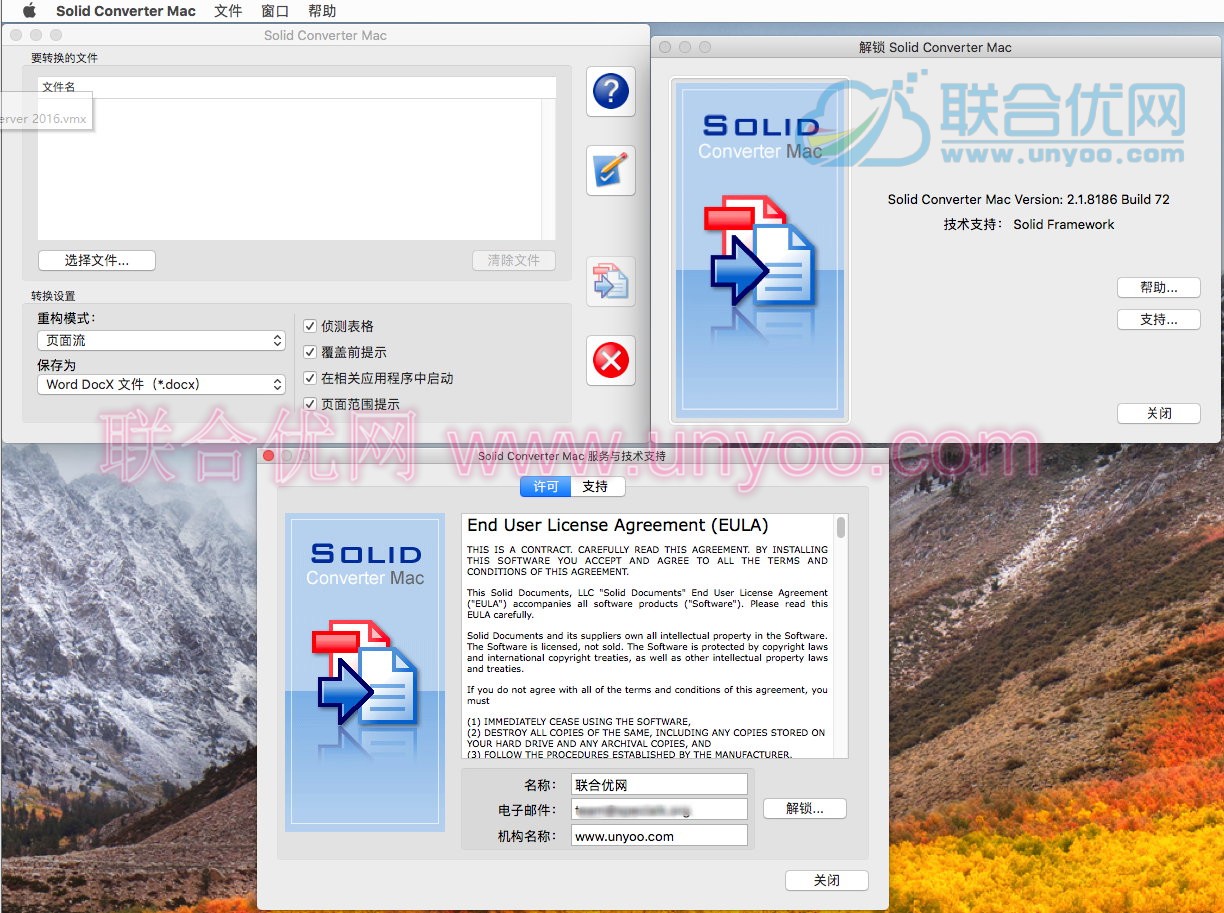
Task: Click the 技术支持: Solid Framework text
Action: [1028, 224]
